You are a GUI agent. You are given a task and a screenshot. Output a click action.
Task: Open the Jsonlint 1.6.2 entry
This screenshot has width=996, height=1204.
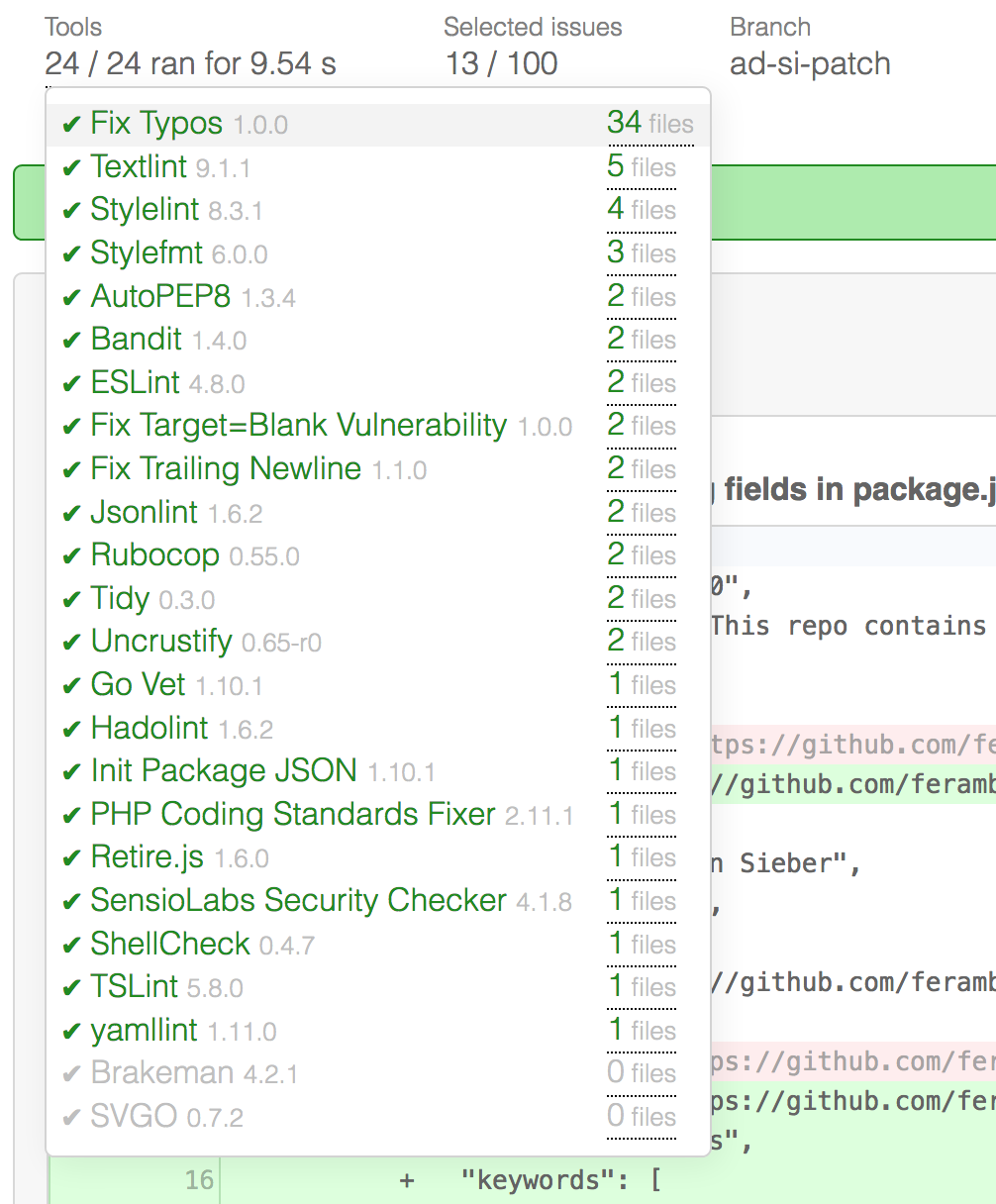point(378,513)
